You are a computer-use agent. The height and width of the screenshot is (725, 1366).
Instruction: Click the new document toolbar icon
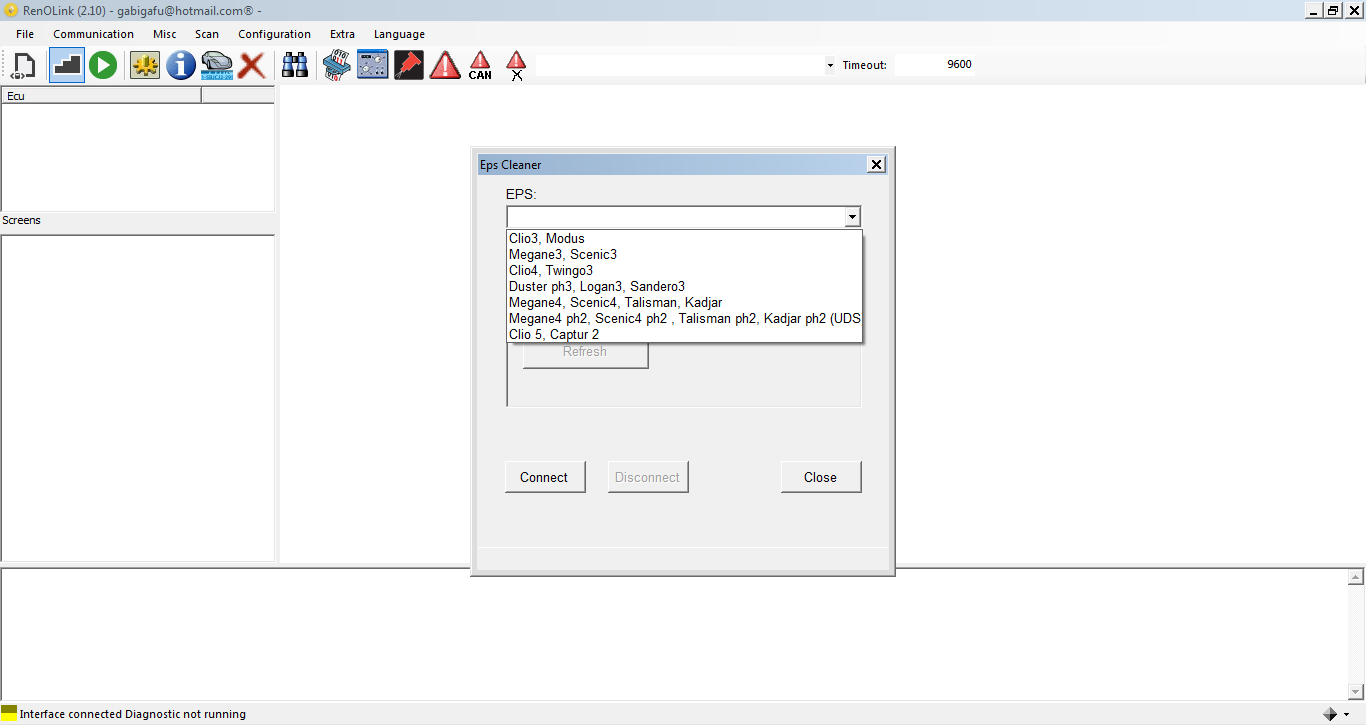(x=24, y=66)
